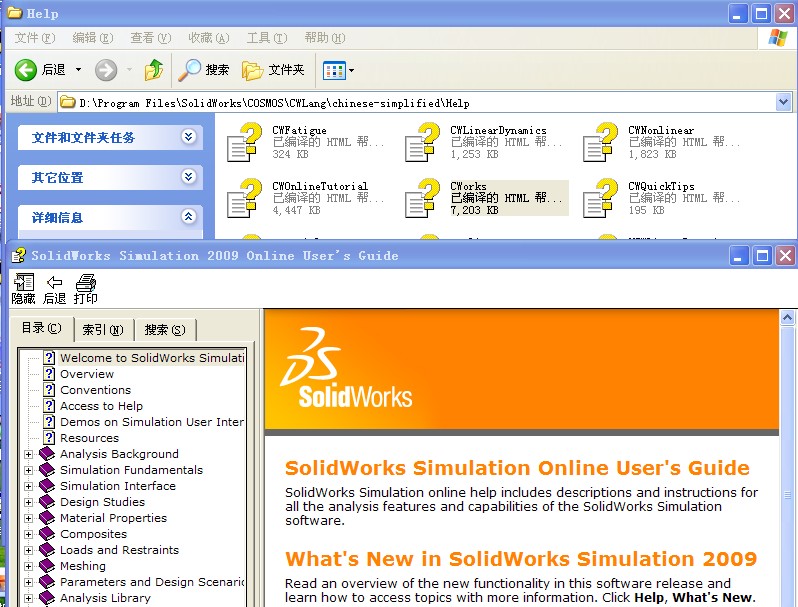Click the Overview topic page icon
Image resolution: width=798 pixels, height=607 pixels.
[x=49, y=374]
